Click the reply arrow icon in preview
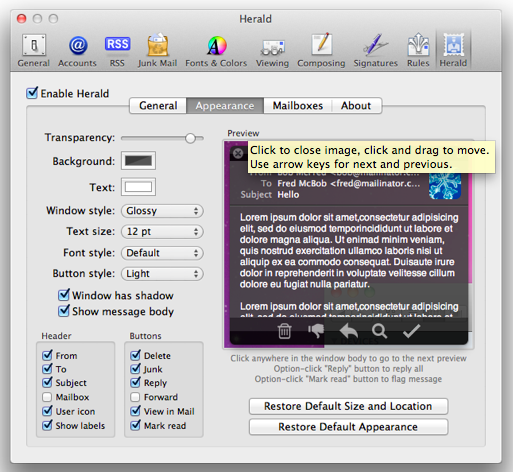The image size is (513, 472). point(349,331)
